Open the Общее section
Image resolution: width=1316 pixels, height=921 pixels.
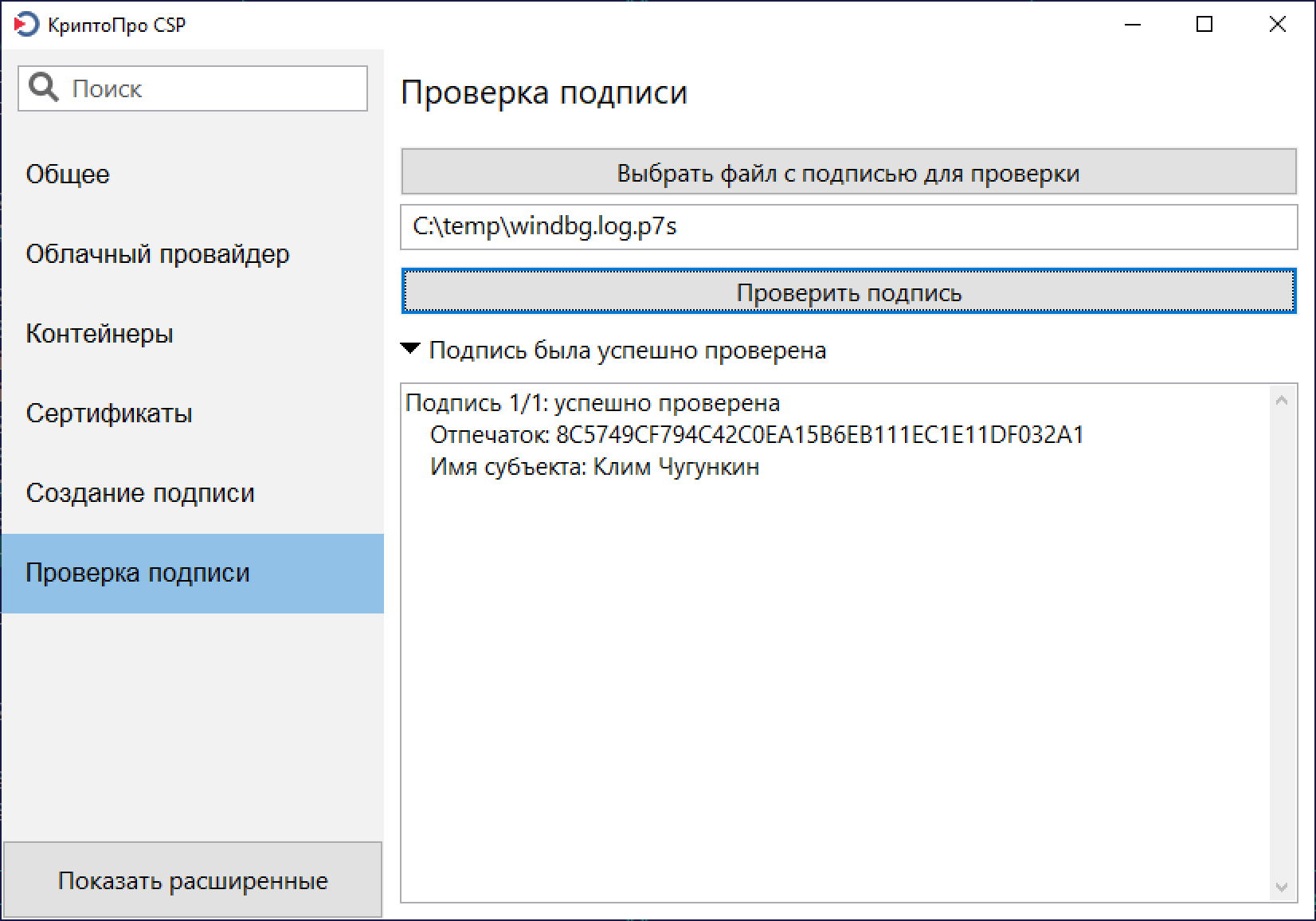coord(68,174)
